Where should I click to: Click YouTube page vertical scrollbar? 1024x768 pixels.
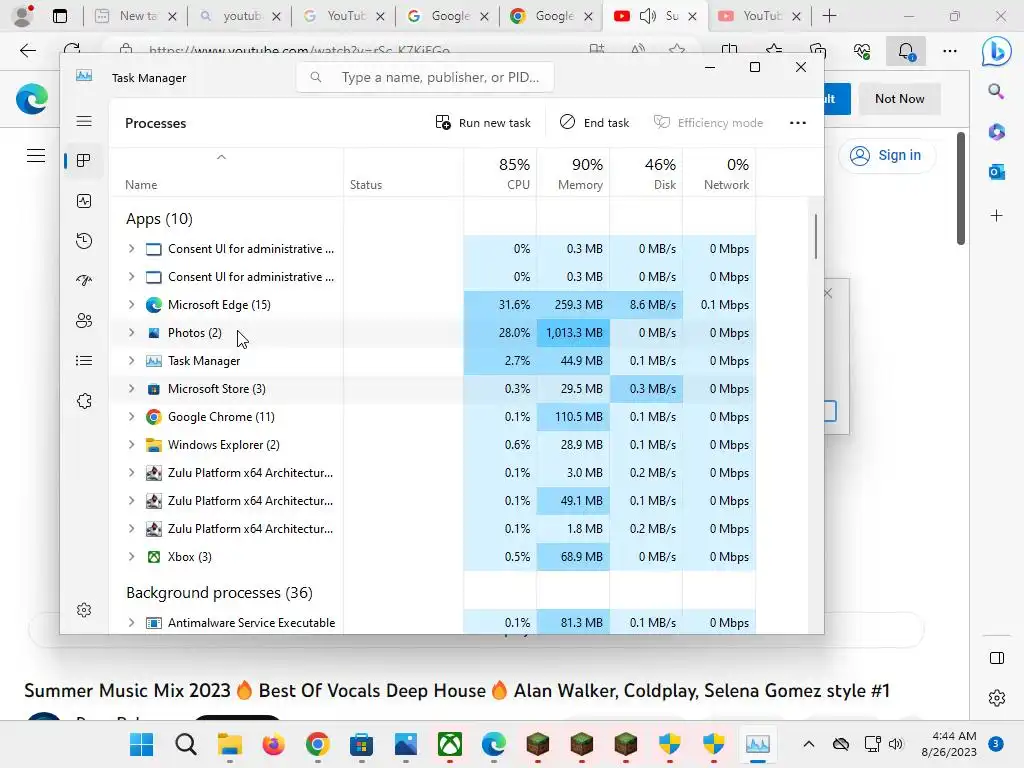pyautogui.click(x=961, y=188)
